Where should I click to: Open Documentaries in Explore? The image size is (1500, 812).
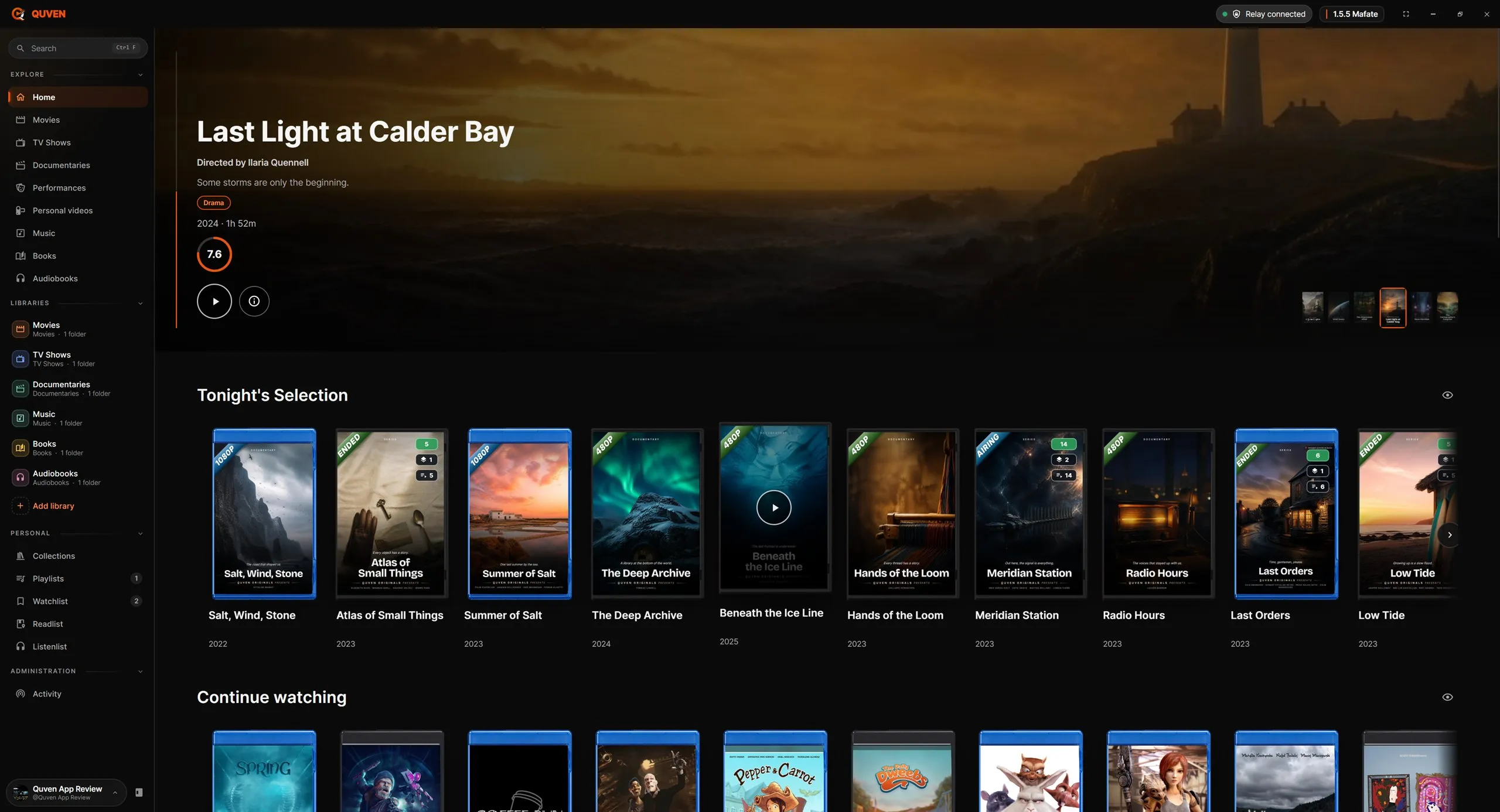(x=77, y=165)
